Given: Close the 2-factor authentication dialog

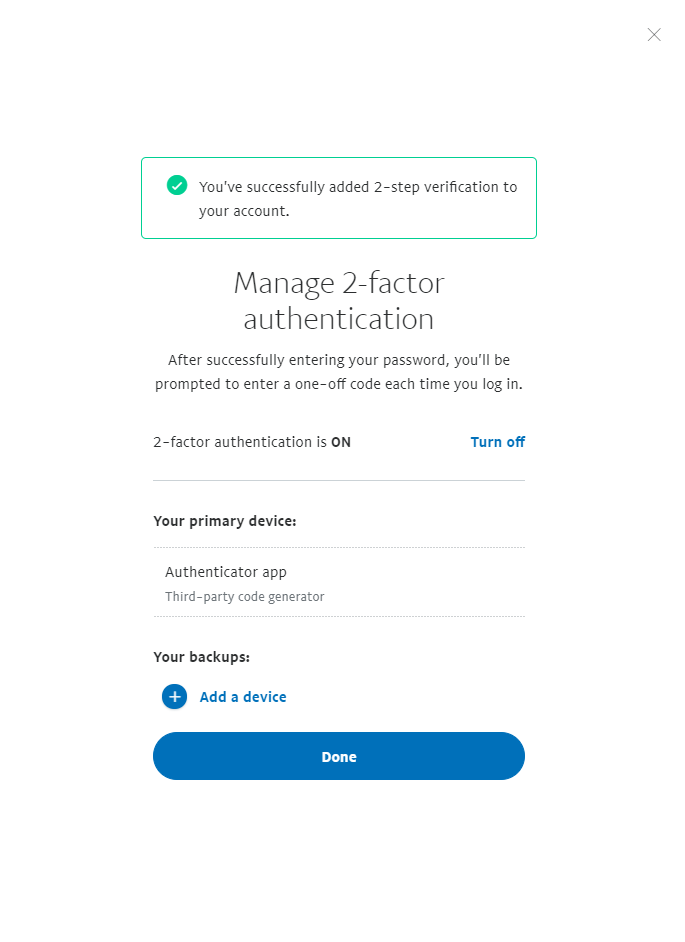Looking at the screenshot, I should tap(654, 35).
